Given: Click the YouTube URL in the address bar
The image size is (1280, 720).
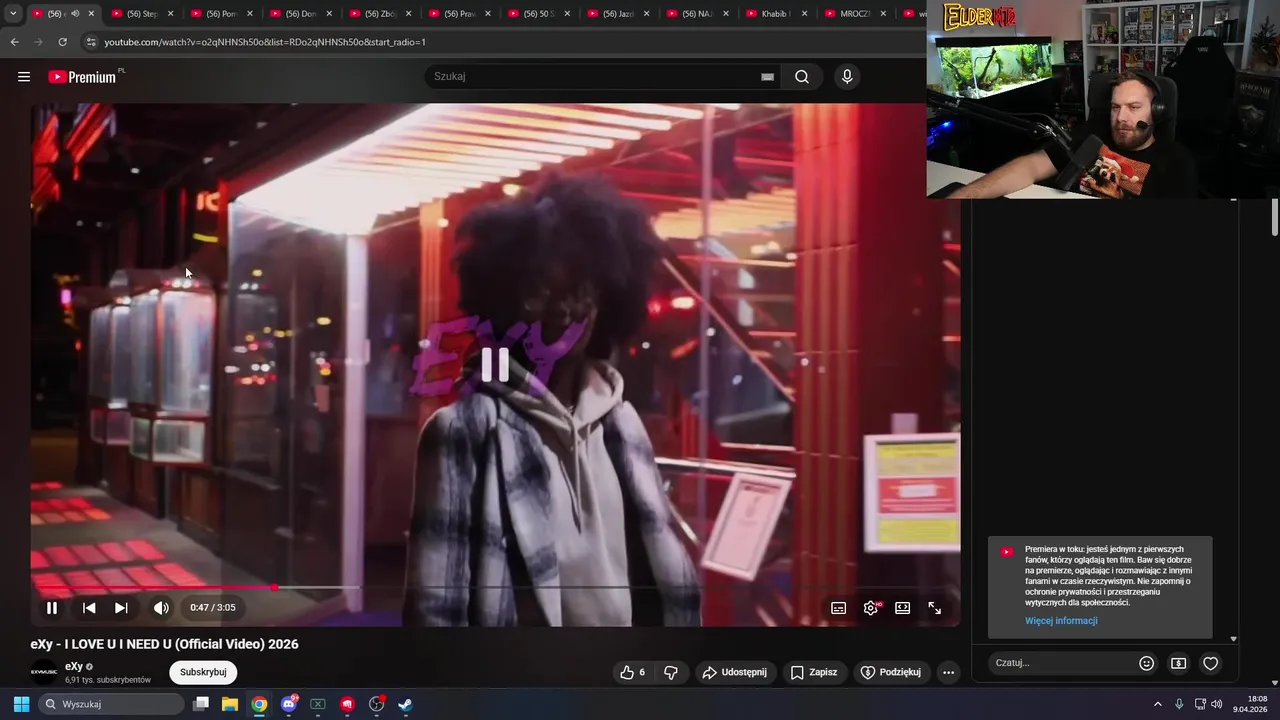Looking at the screenshot, I should (x=265, y=42).
